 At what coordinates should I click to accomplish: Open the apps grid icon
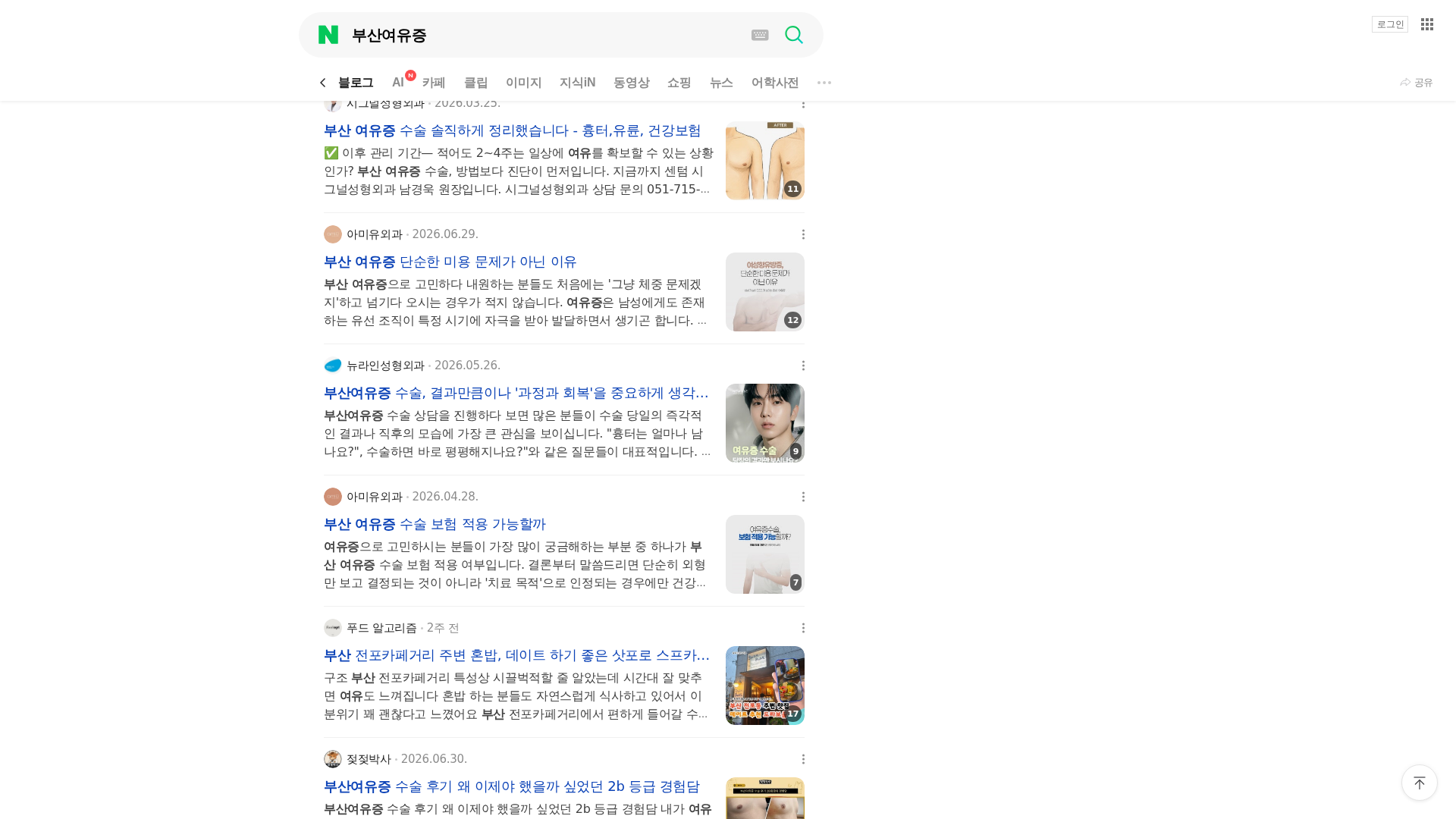click(x=1427, y=24)
